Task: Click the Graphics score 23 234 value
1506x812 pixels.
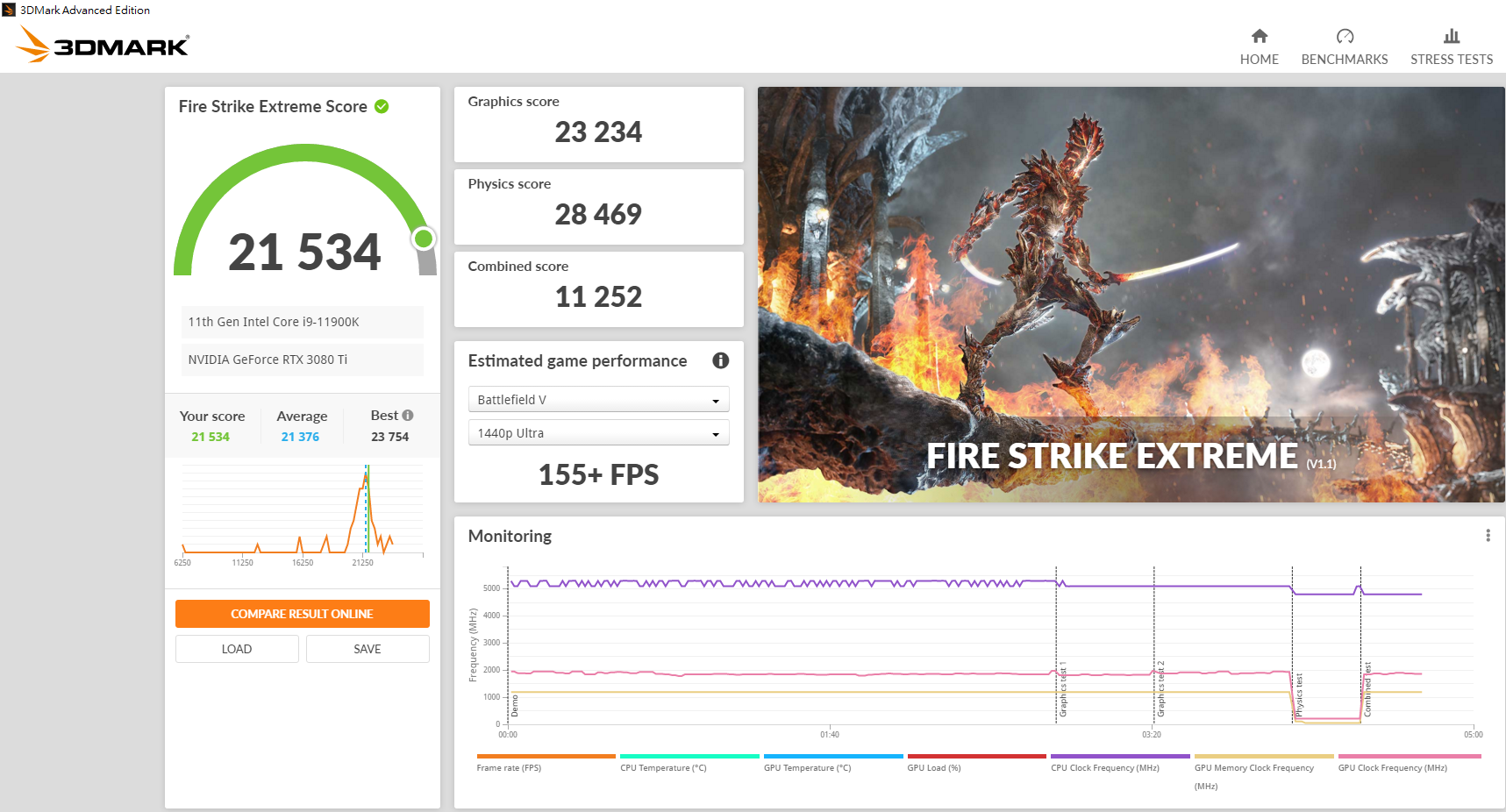Action: 598,132
